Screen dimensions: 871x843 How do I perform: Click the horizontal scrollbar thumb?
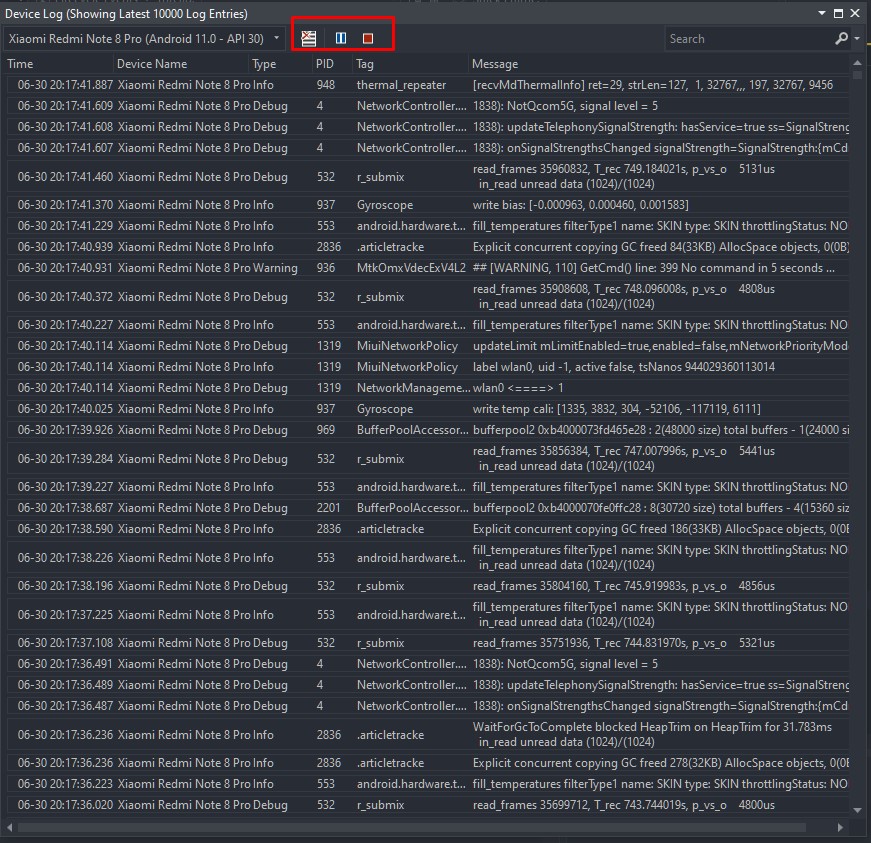pos(412,827)
